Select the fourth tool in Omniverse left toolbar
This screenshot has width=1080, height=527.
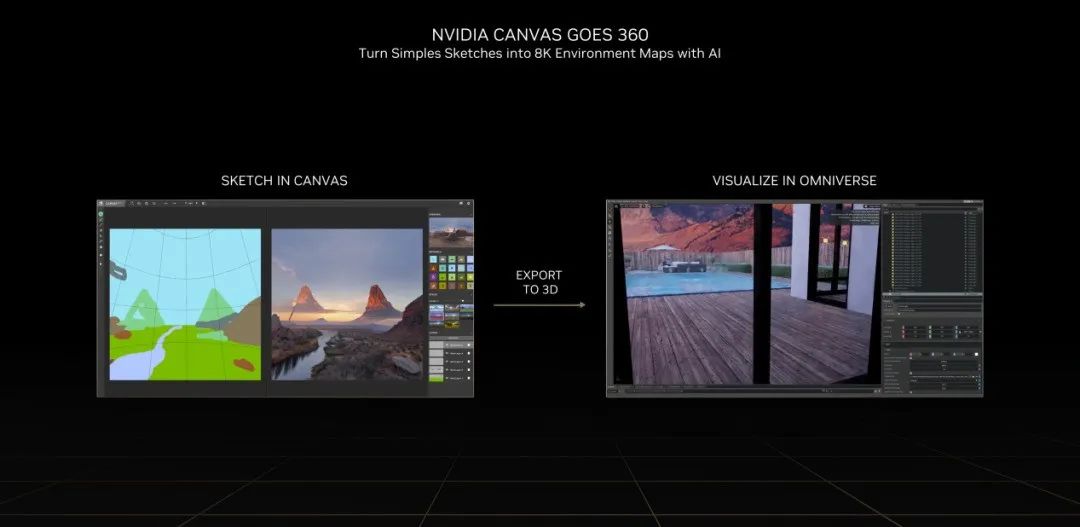click(x=610, y=227)
